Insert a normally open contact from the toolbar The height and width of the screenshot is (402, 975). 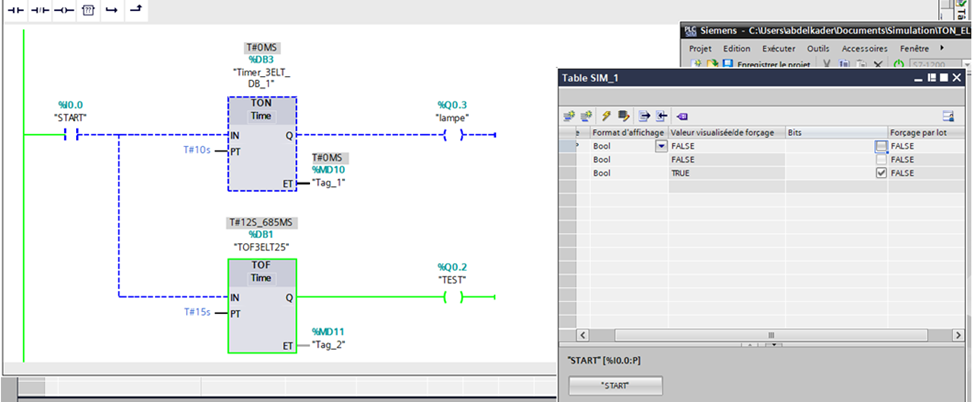click(x=16, y=9)
